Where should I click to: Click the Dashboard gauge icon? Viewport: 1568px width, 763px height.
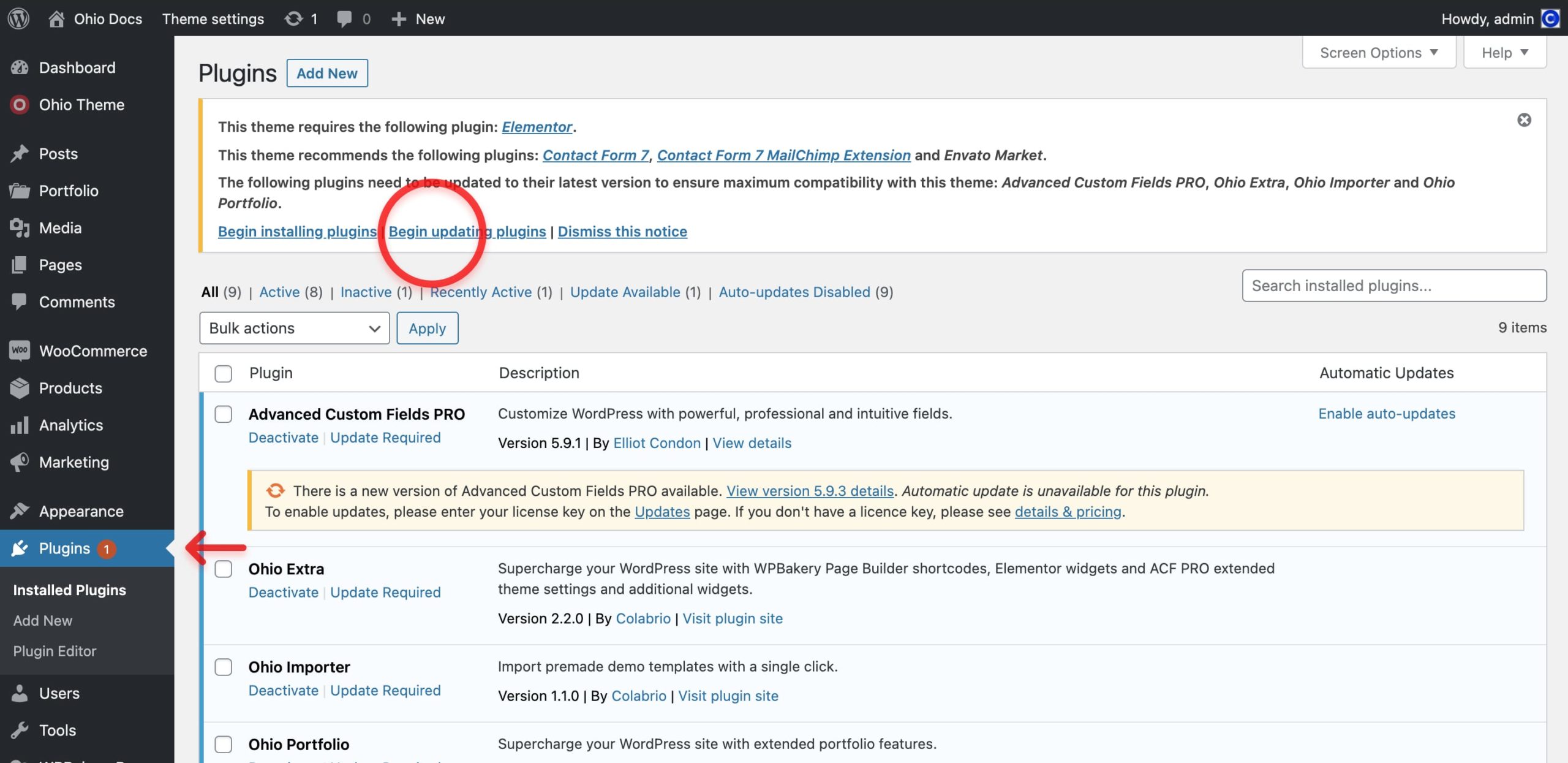(20, 67)
